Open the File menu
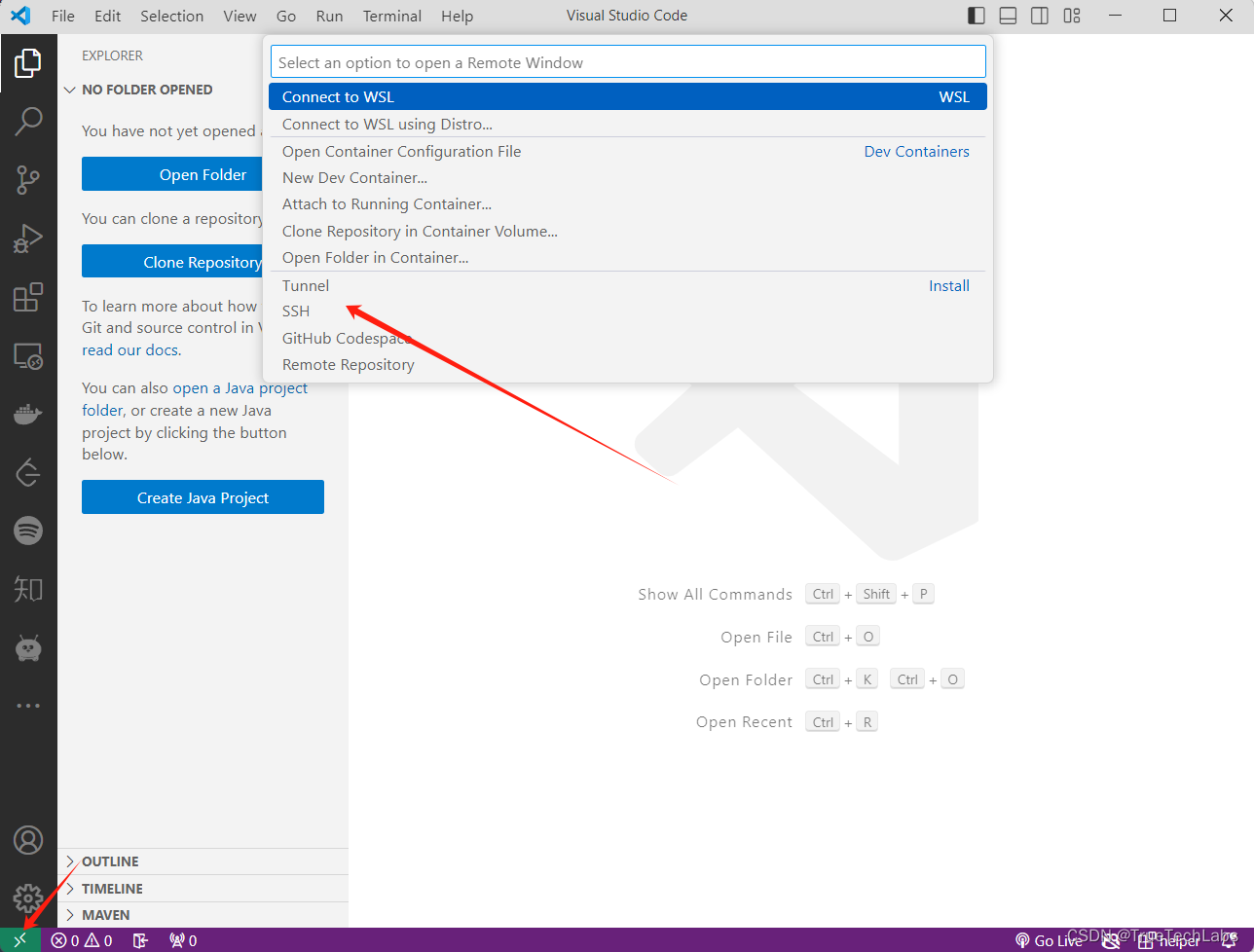The image size is (1254, 952). [62, 16]
